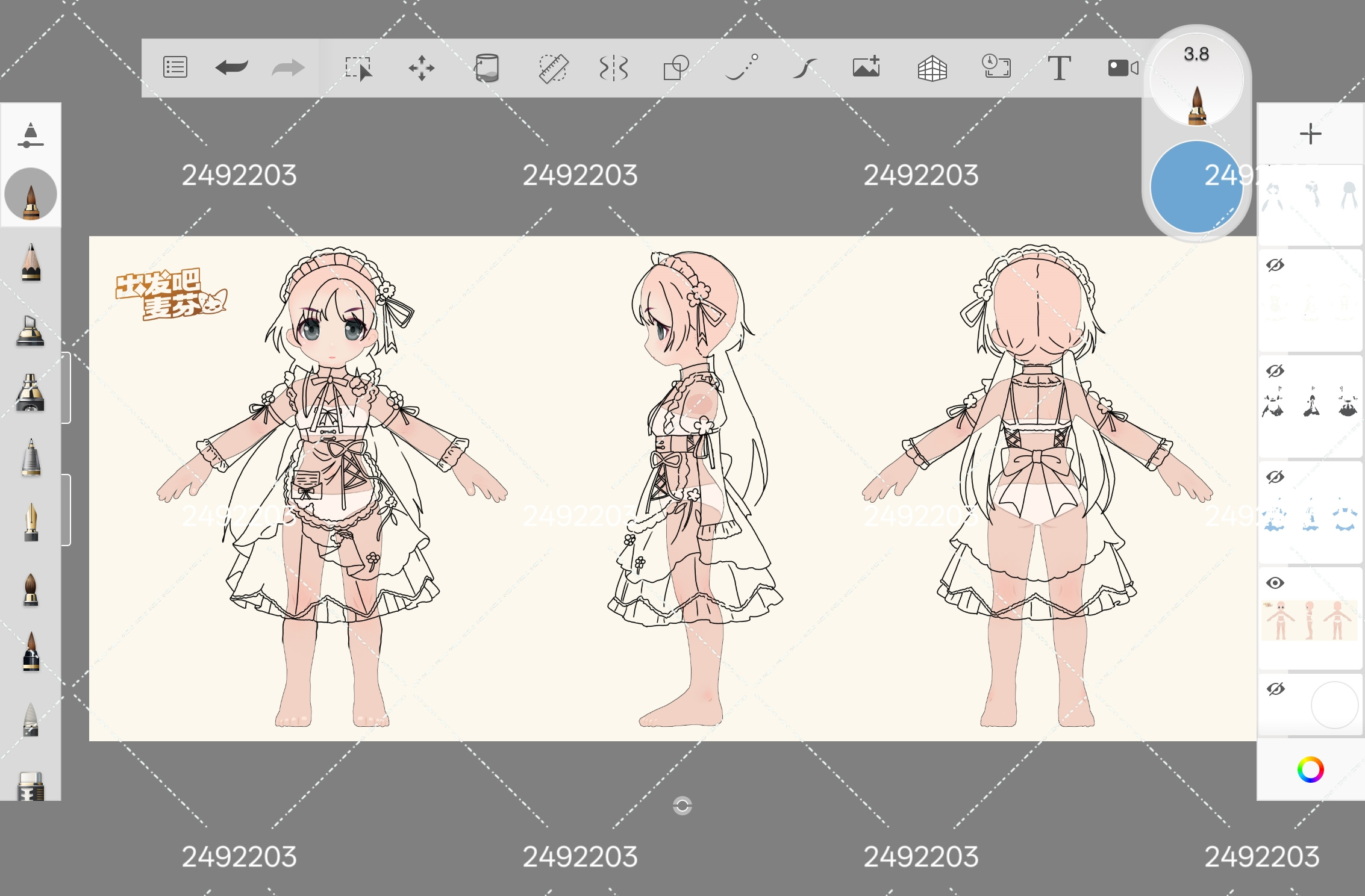Open the rainbow color wheel editor
1365x896 pixels.
pos(1310,770)
